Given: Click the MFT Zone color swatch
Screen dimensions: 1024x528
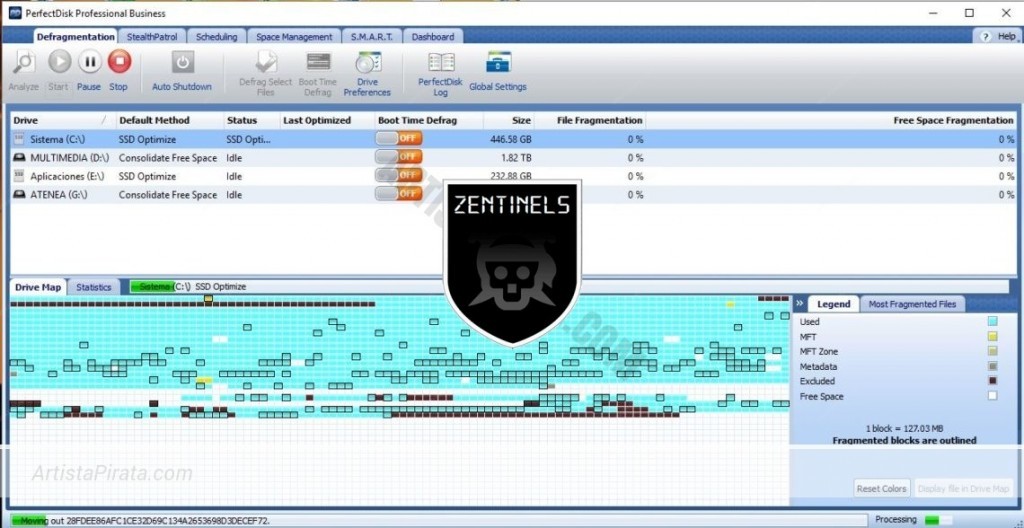Looking at the screenshot, I should pos(993,352).
